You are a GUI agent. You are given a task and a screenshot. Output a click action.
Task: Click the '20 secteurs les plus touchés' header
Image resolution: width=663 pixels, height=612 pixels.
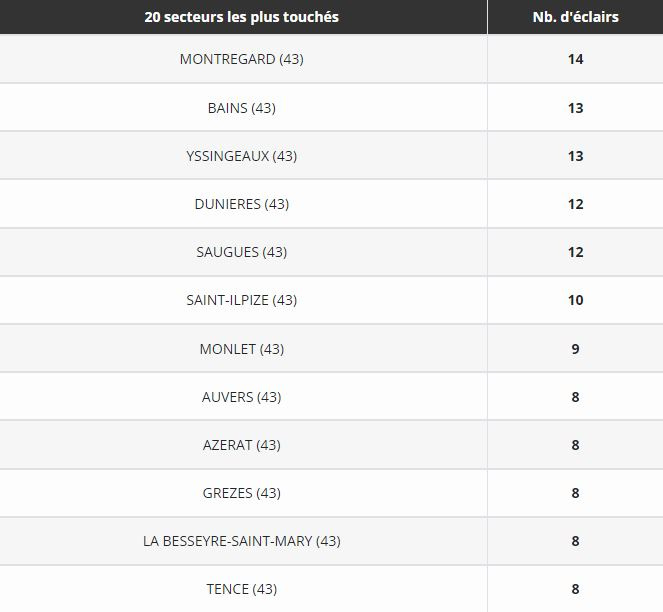coord(241,17)
